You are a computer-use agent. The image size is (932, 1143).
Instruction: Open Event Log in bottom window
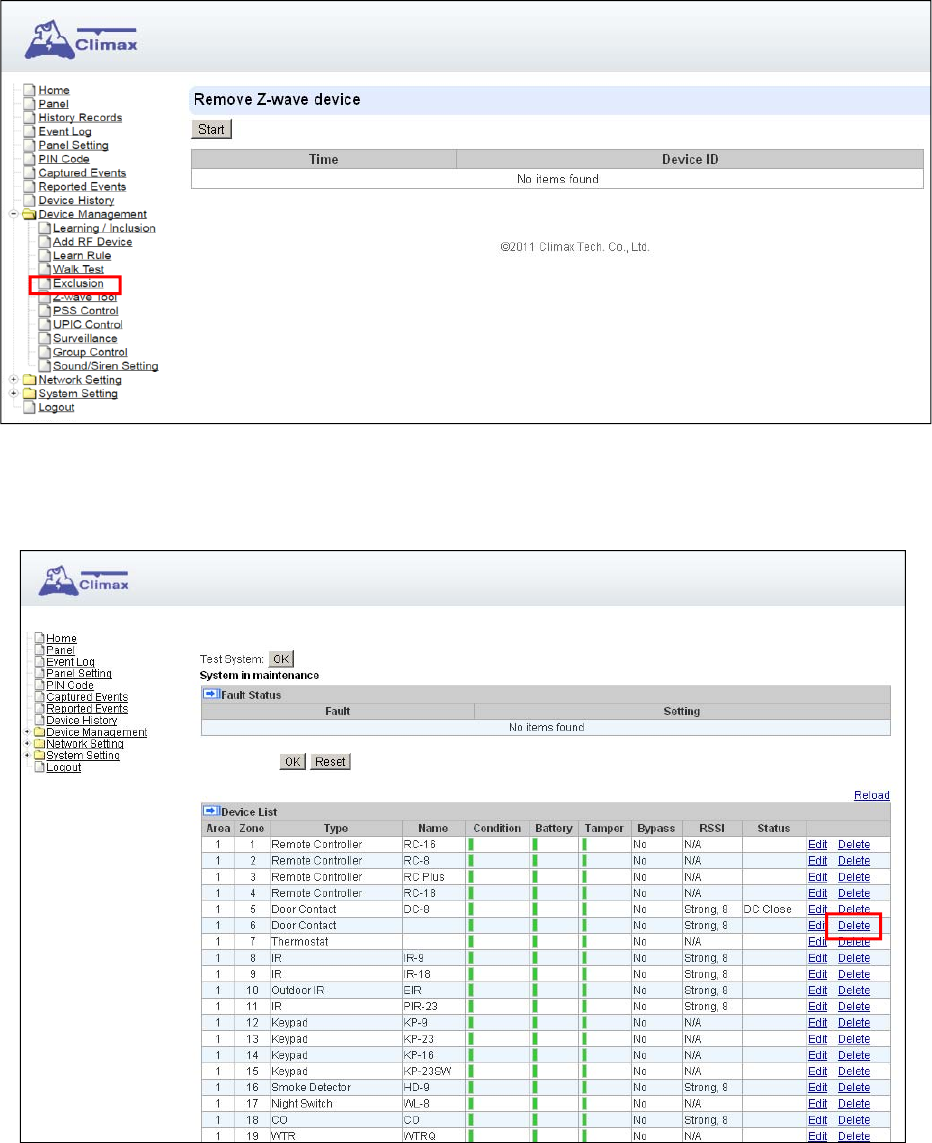(71, 662)
